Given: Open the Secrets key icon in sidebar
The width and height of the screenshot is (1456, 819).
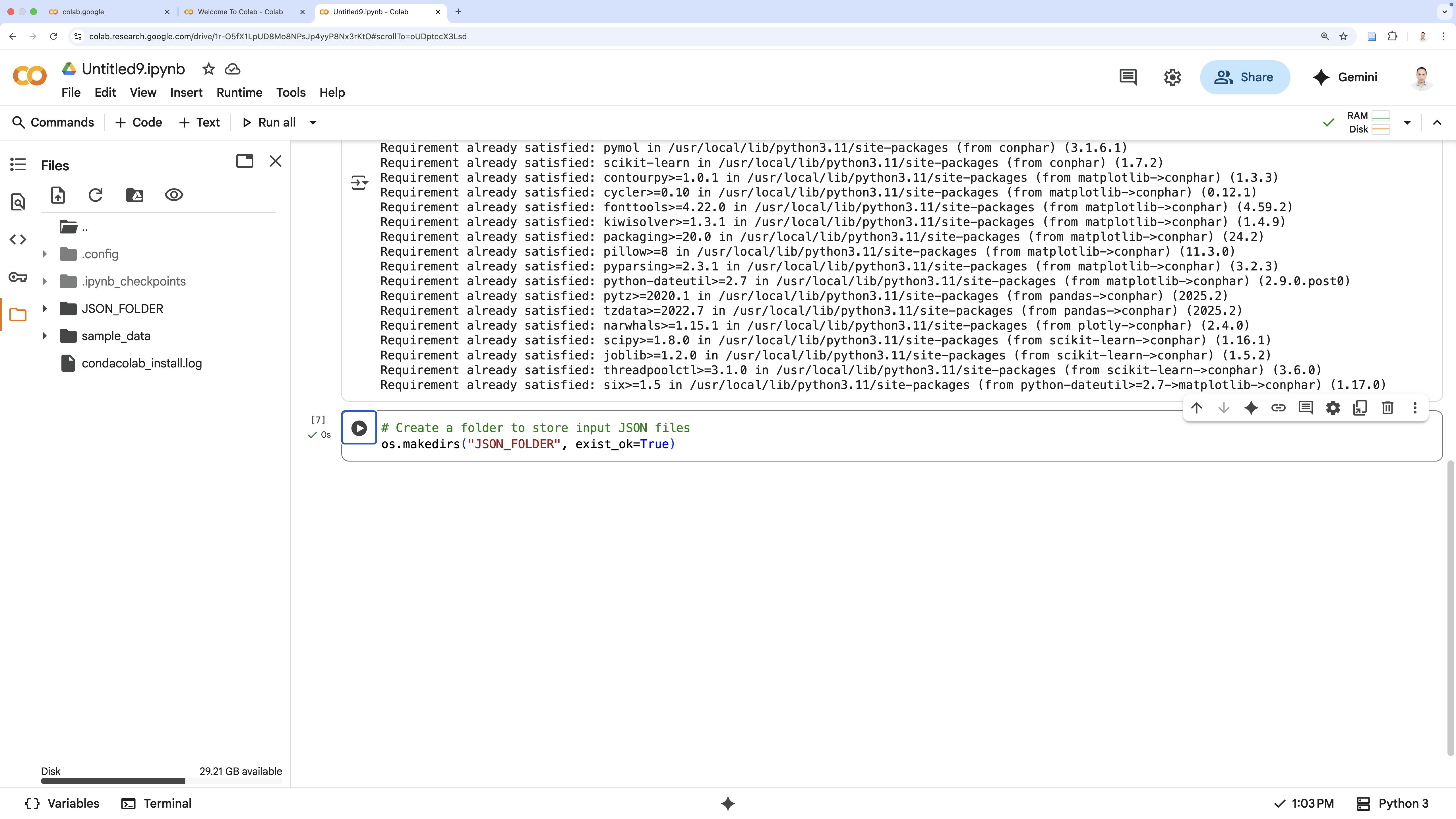Looking at the screenshot, I should coord(18,277).
